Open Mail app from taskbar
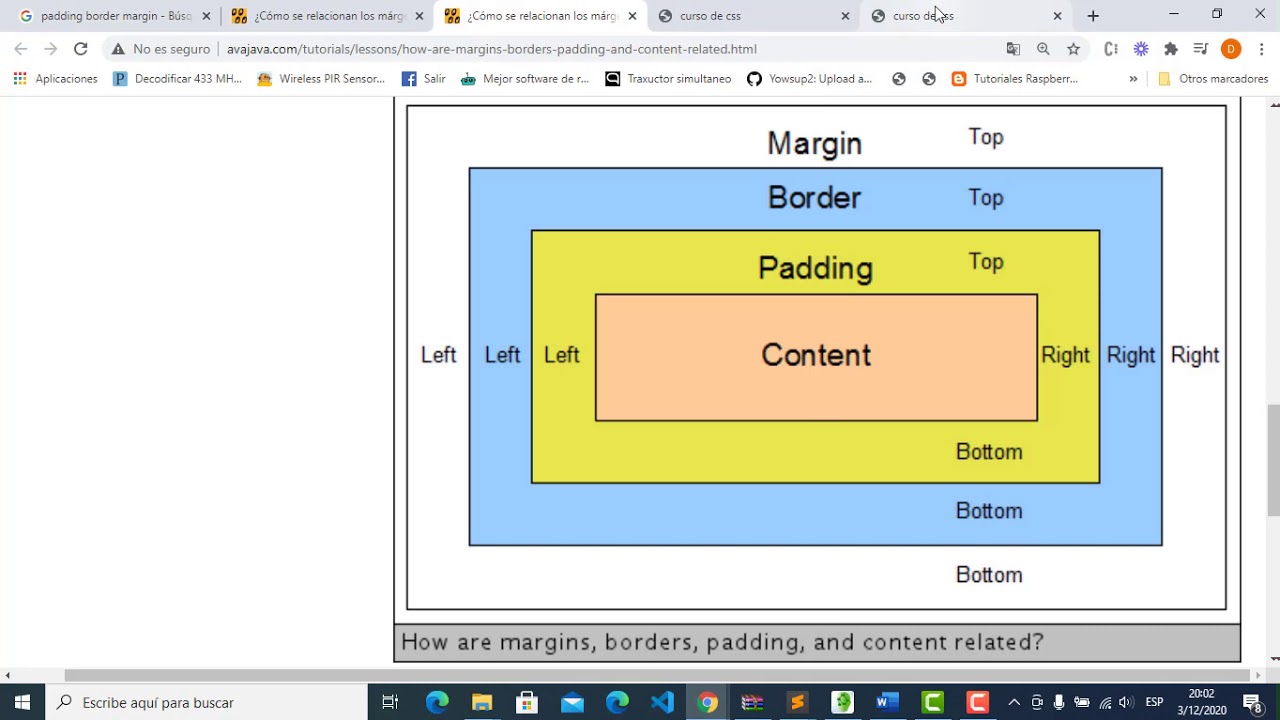 coord(572,702)
